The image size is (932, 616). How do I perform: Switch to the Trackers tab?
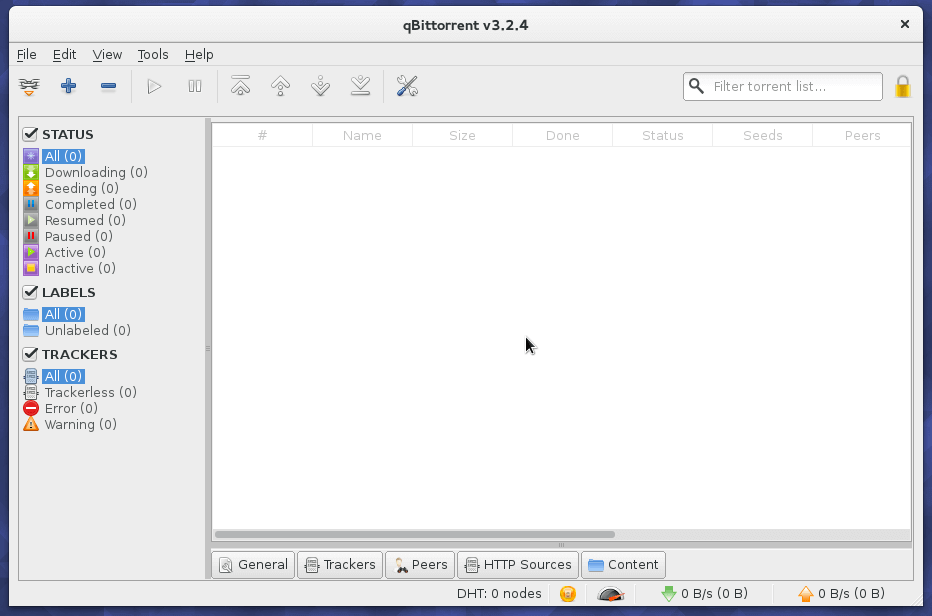[340, 565]
